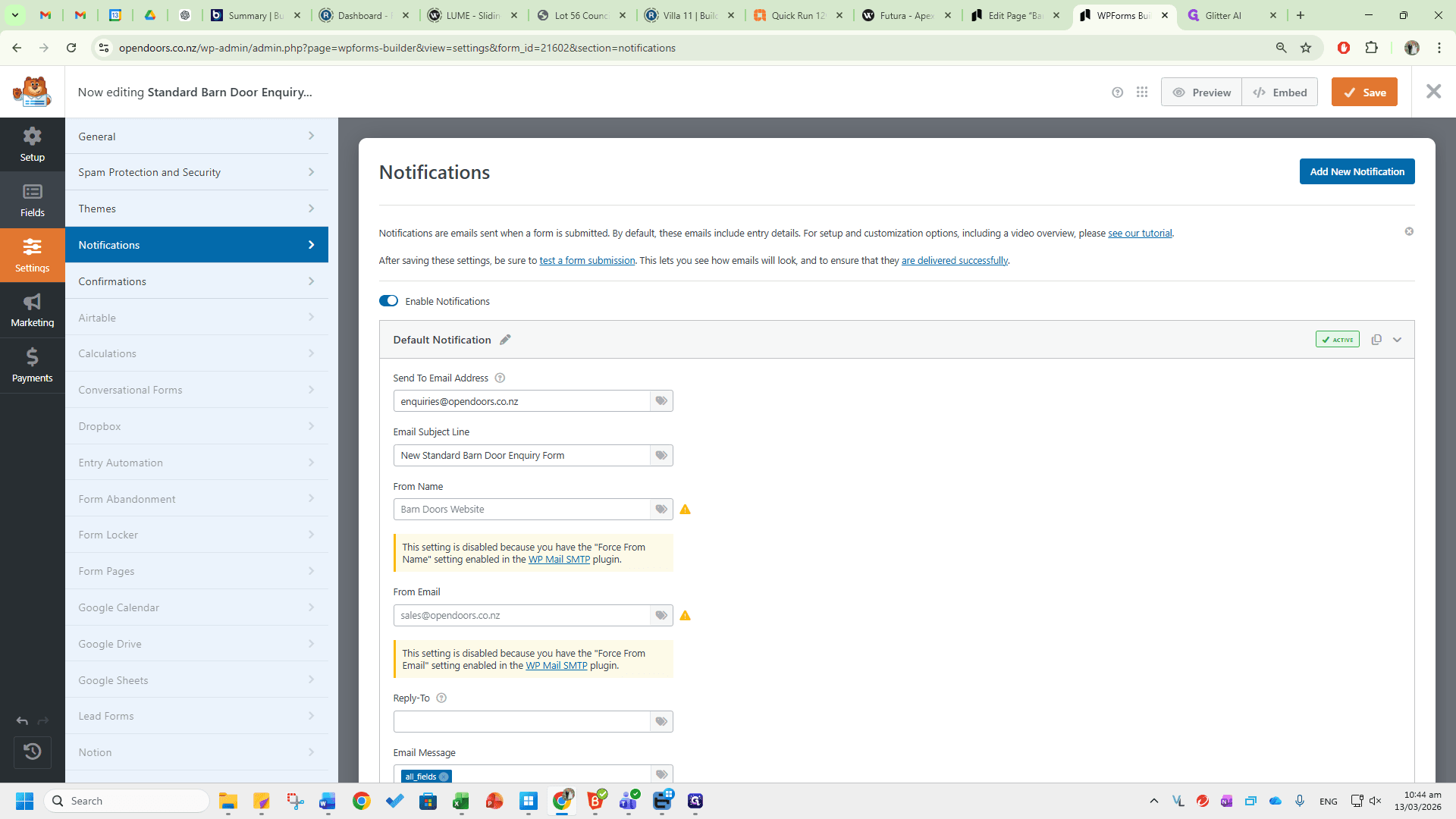Select the Notifications settings item

[196, 245]
